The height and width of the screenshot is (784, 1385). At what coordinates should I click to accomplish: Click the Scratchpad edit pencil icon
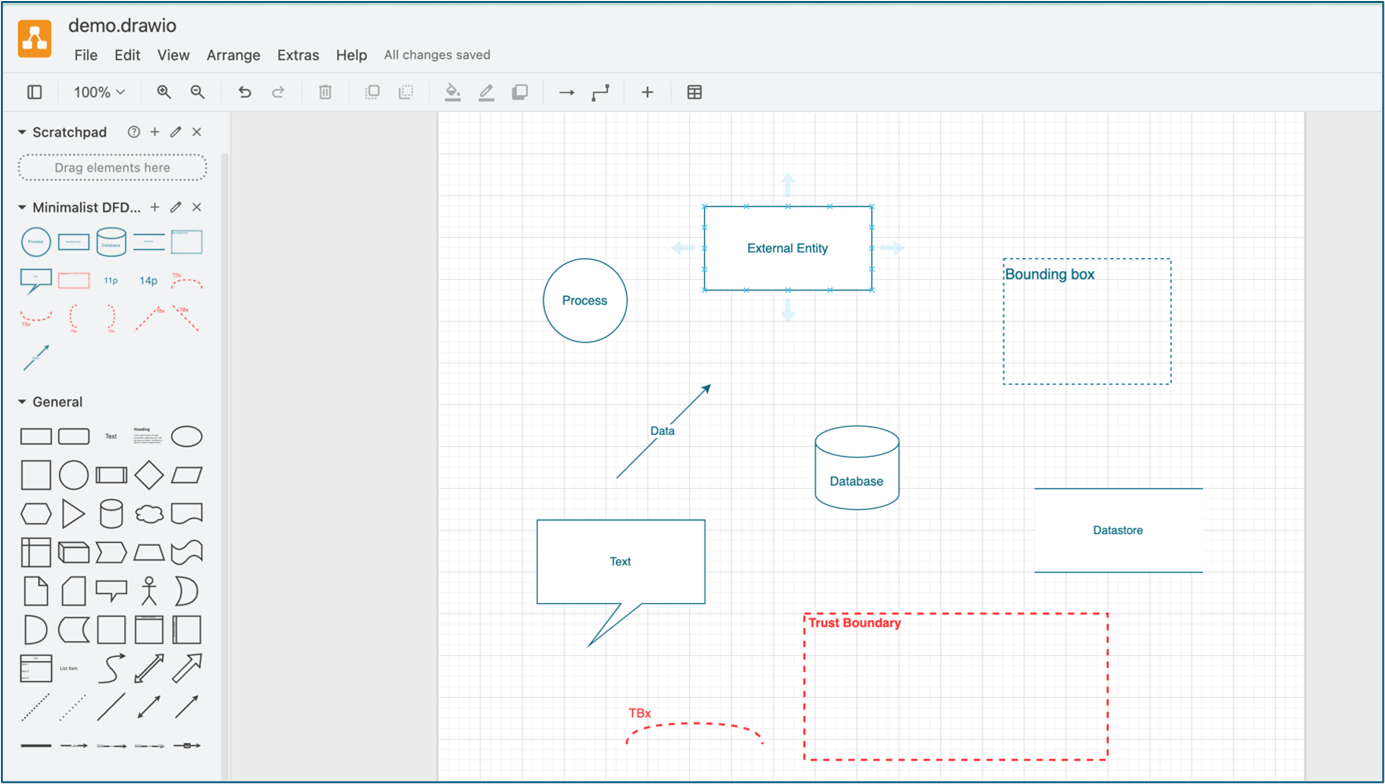(176, 132)
